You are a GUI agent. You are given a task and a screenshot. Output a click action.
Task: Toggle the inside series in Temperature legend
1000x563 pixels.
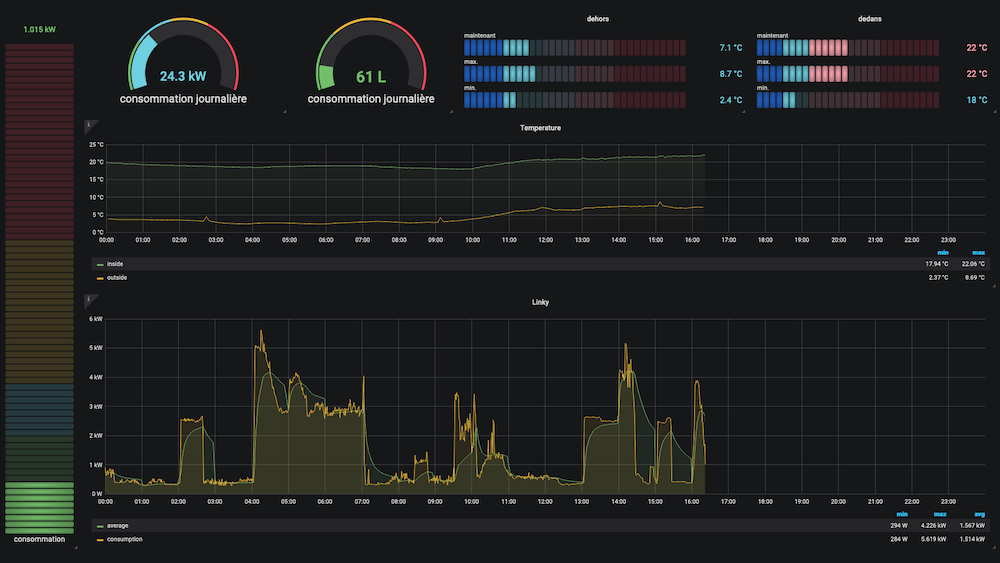115,264
